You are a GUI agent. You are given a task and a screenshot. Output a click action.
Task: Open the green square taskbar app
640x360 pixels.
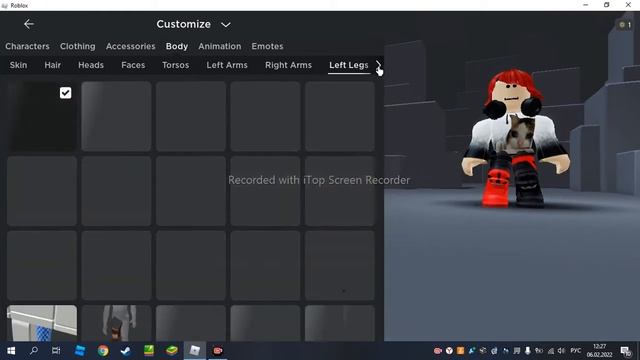(x=149, y=351)
